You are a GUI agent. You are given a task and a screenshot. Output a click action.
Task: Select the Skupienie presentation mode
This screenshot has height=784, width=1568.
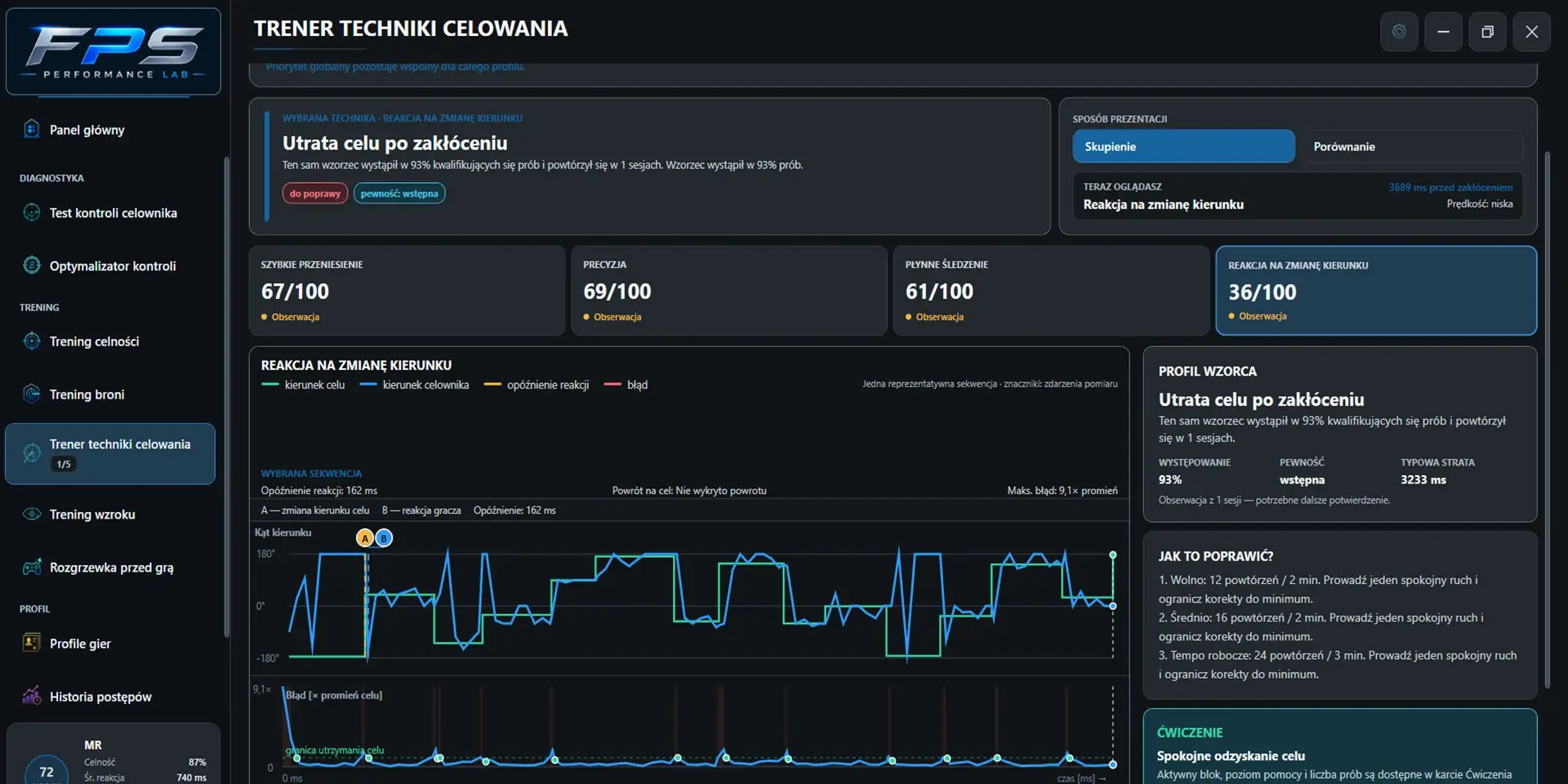(1183, 146)
